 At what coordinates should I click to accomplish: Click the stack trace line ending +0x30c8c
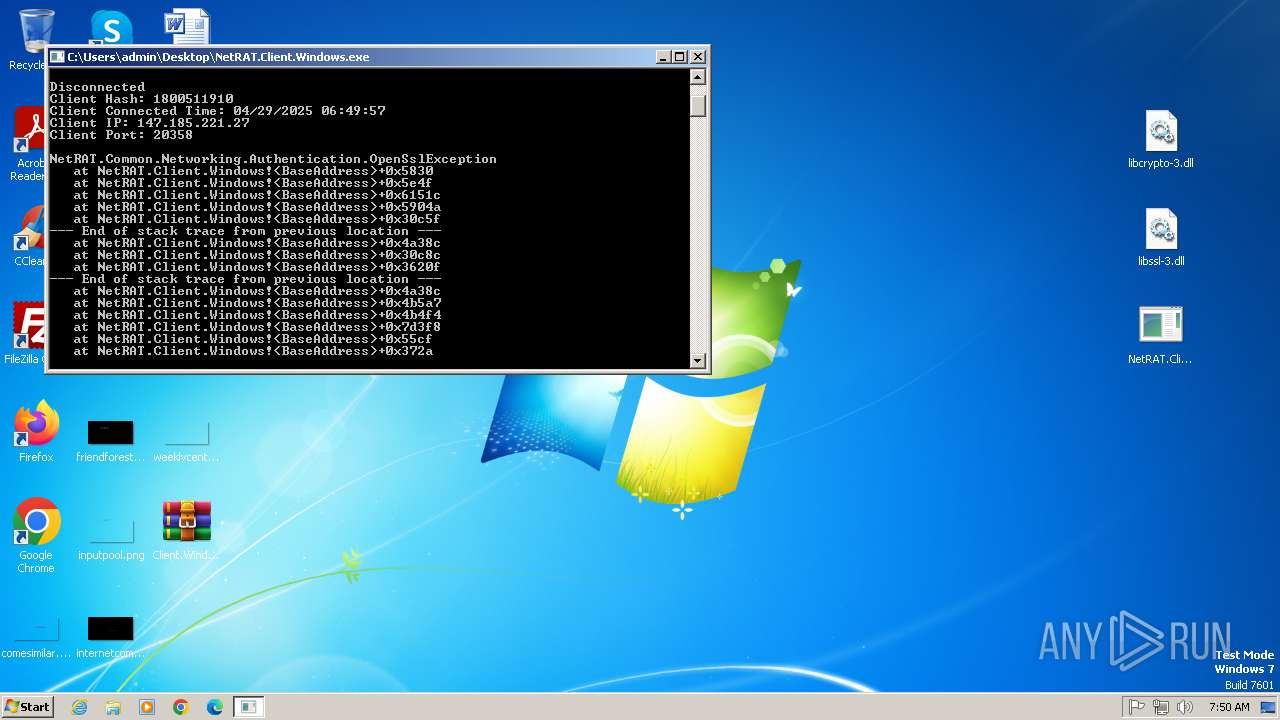pos(257,255)
